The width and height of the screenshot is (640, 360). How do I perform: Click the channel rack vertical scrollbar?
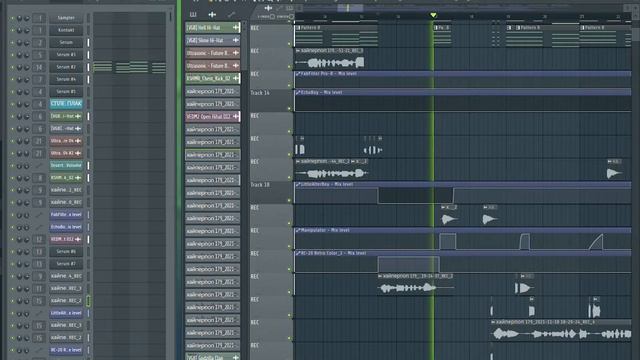pos(171,16)
